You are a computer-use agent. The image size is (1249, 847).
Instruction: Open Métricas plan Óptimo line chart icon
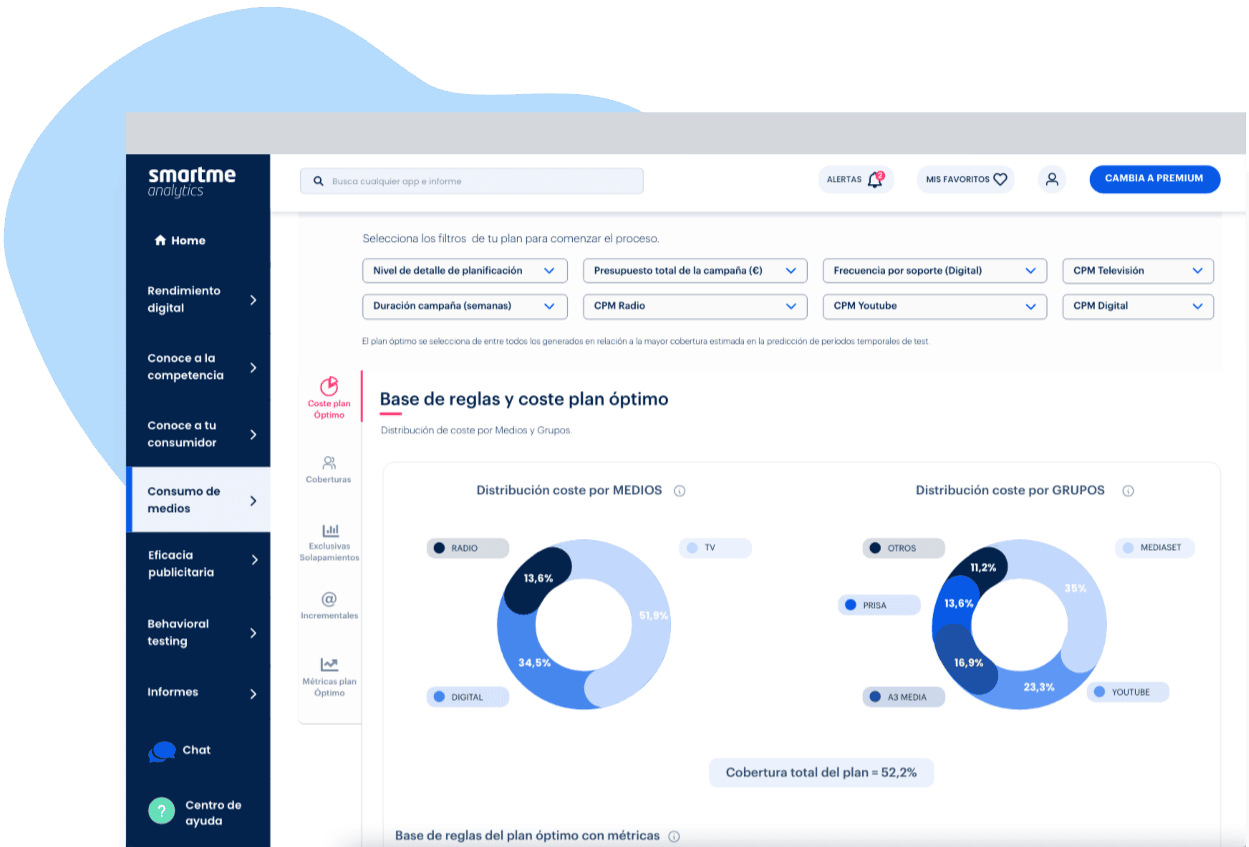(x=329, y=663)
